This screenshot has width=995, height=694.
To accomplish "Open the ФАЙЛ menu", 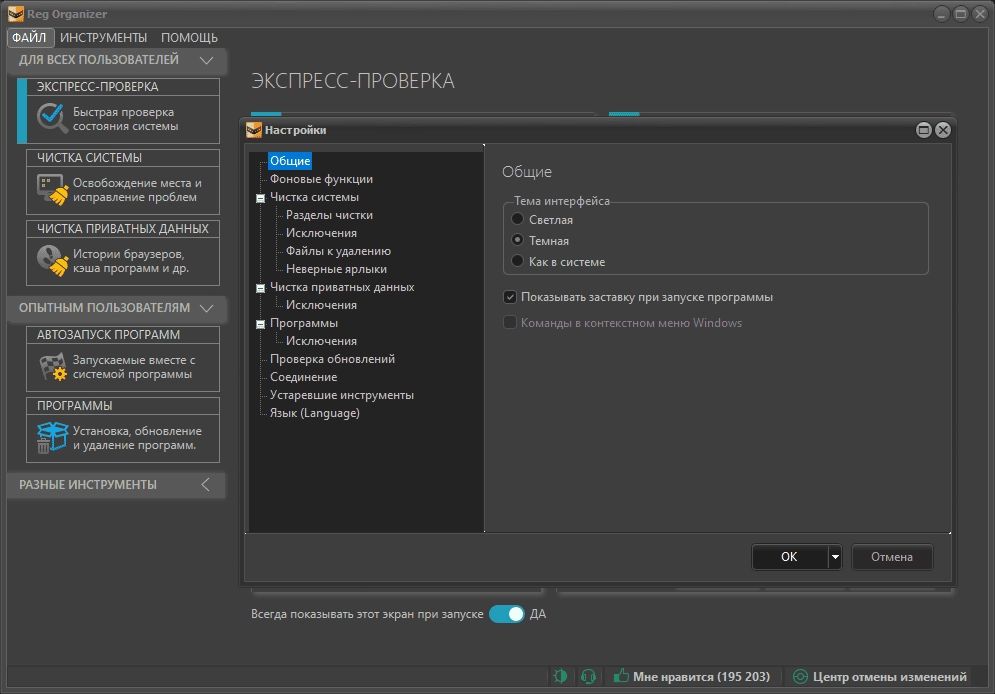I will [x=29, y=37].
